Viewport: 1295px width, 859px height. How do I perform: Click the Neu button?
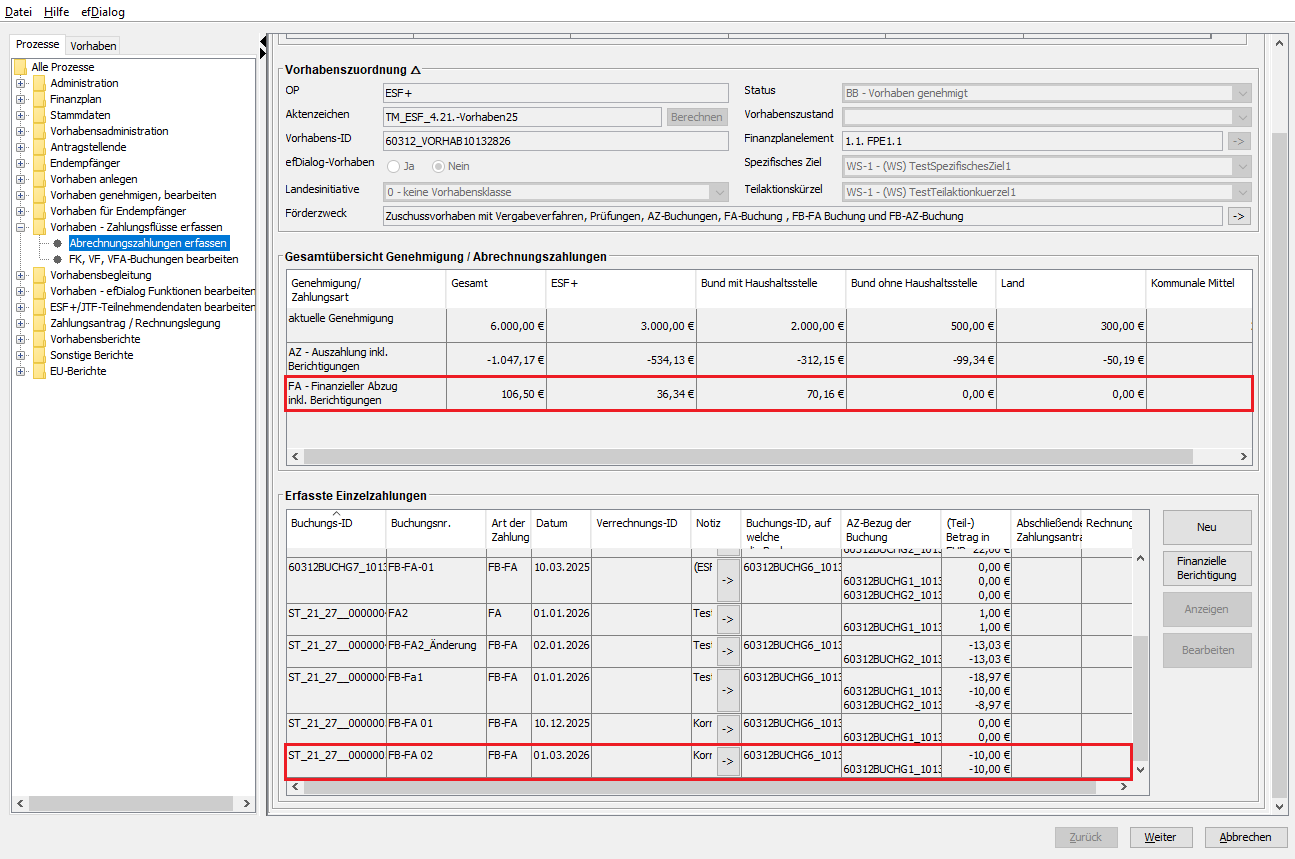pos(1206,527)
